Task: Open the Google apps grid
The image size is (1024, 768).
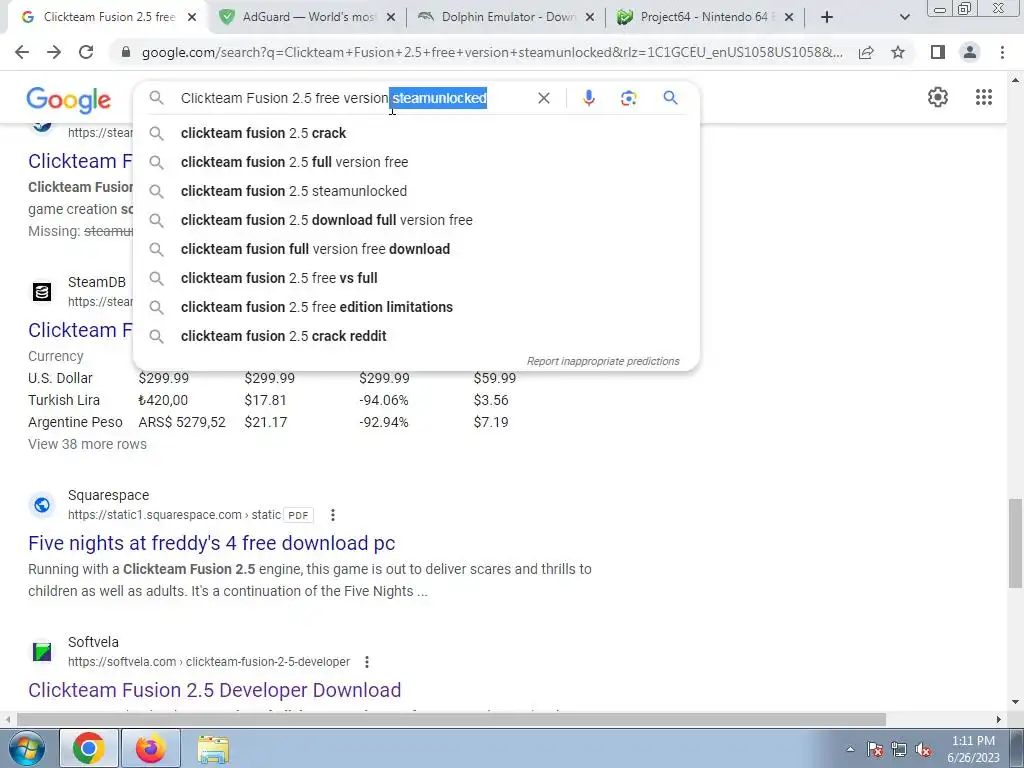Action: click(x=984, y=97)
